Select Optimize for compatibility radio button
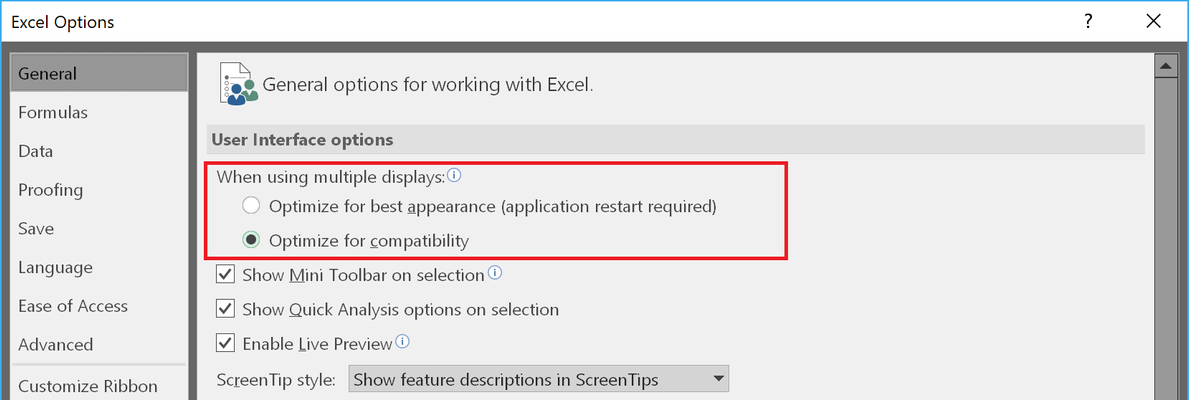Screen dimensions: 1189x400 click(251, 241)
